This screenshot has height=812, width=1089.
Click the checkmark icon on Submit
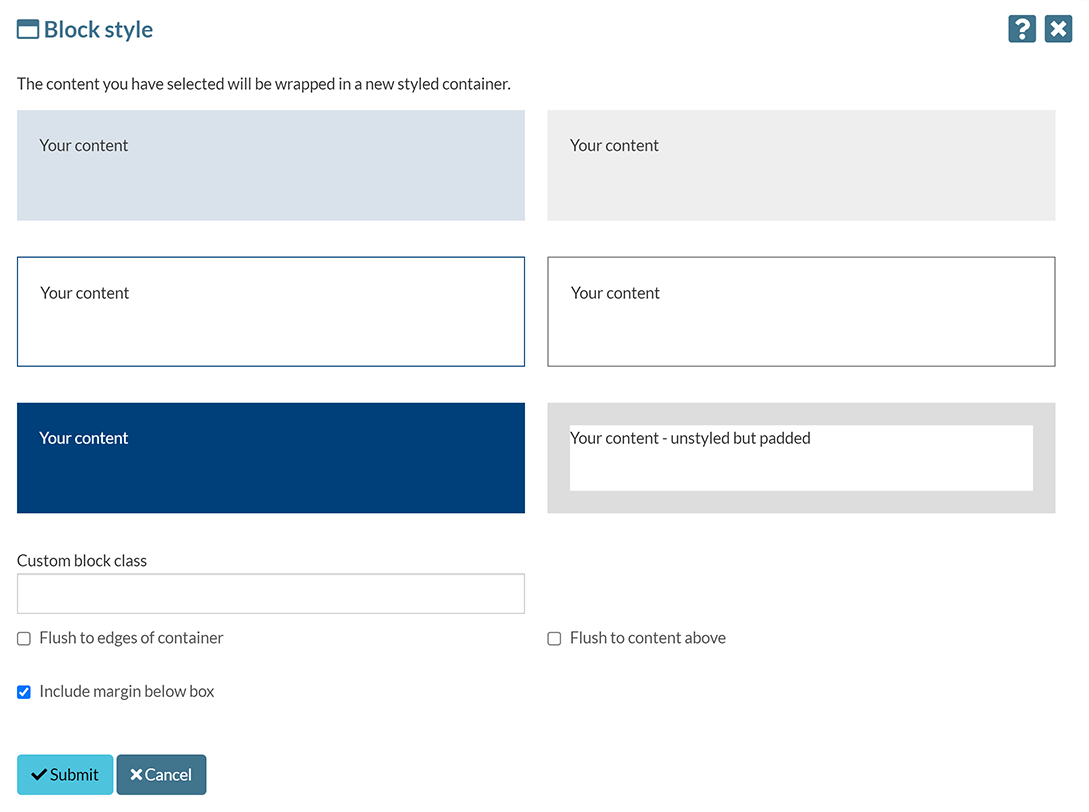(x=39, y=775)
